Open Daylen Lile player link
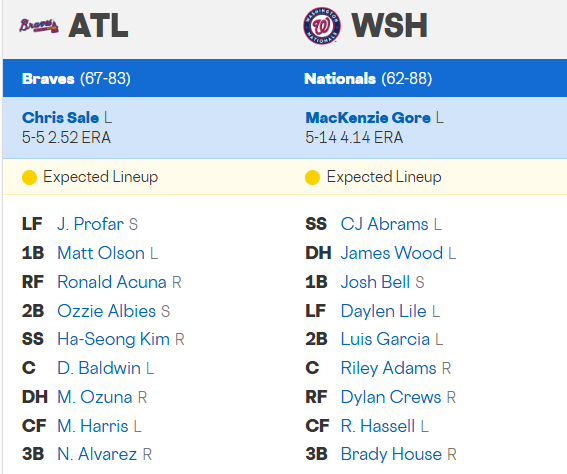Screen dimensions: 567x474 (383, 311)
